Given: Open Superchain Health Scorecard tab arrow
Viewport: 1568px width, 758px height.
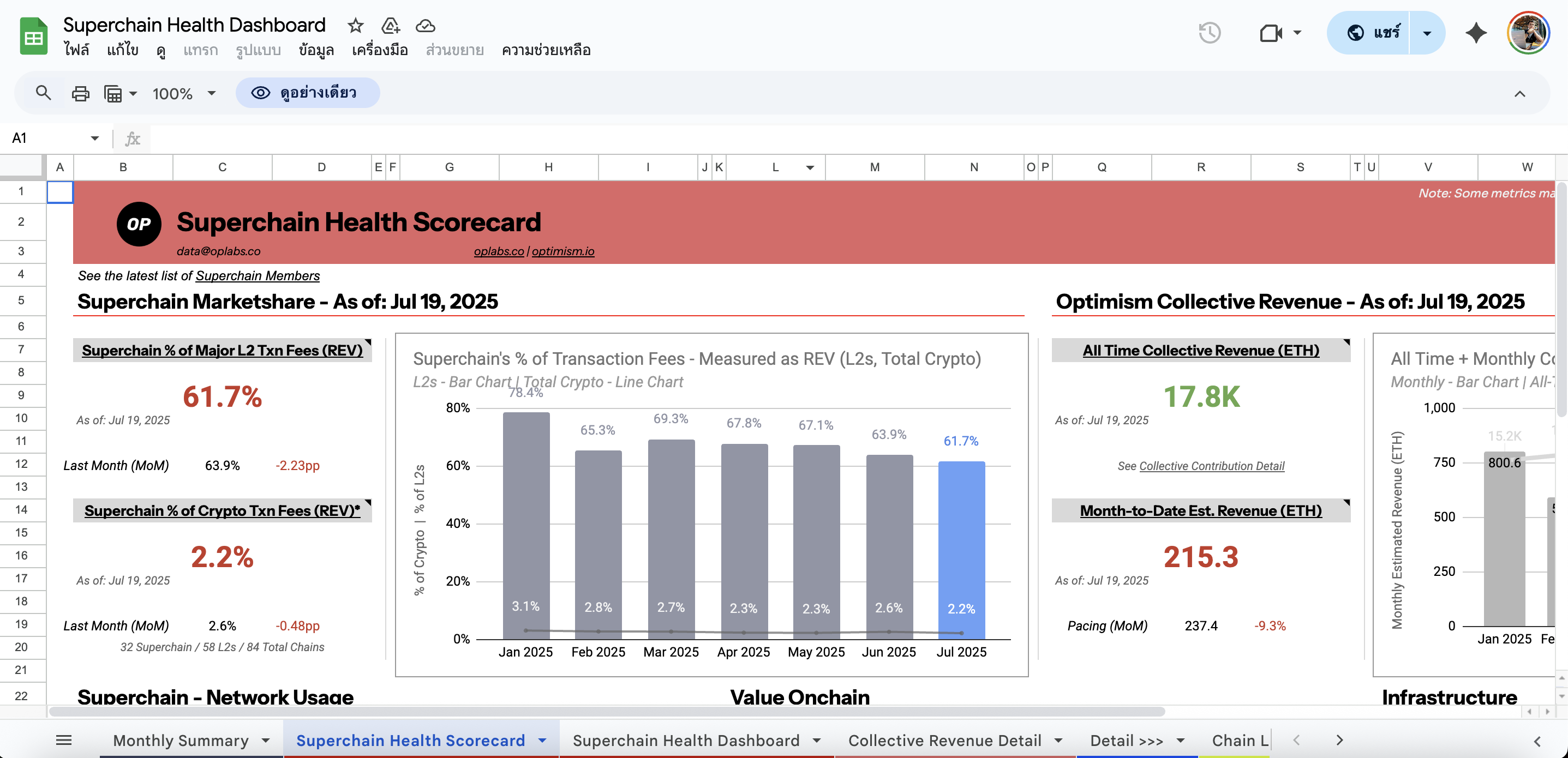Looking at the screenshot, I should click(x=542, y=741).
